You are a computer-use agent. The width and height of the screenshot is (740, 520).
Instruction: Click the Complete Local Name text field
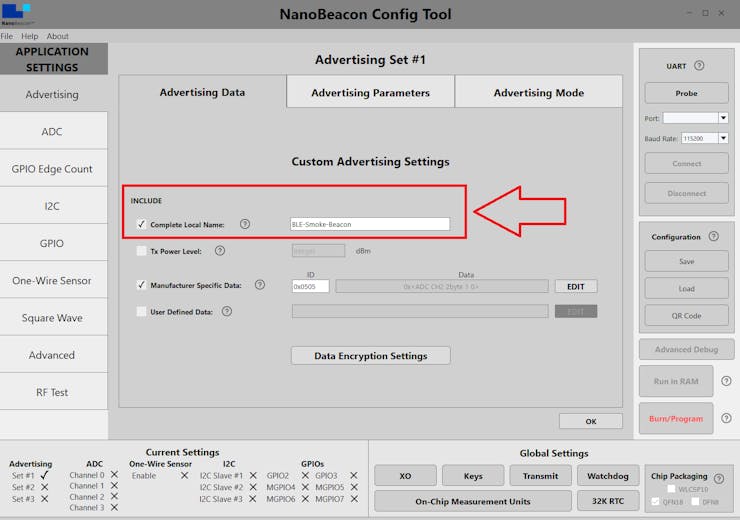pos(370,224)
